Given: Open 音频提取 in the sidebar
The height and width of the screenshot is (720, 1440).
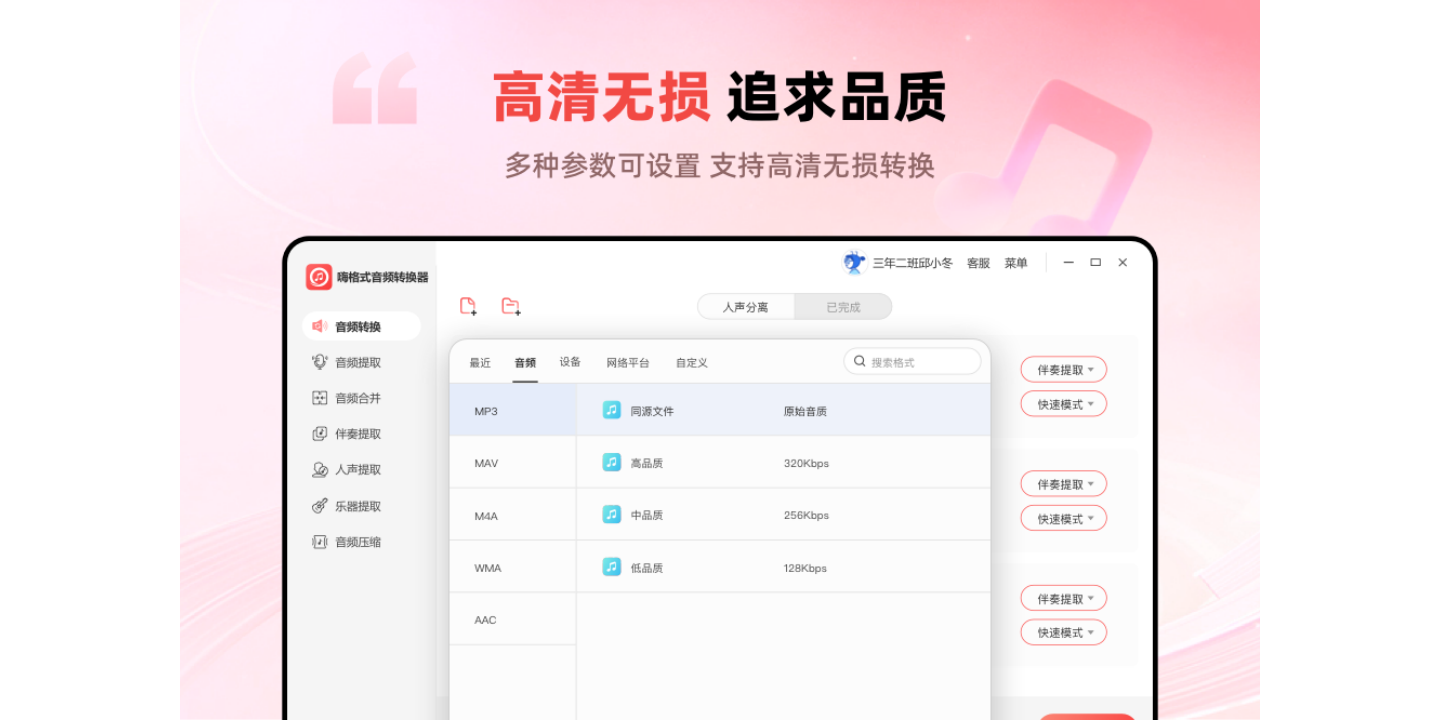Looking at the screenshot, I should coord(357,363).
